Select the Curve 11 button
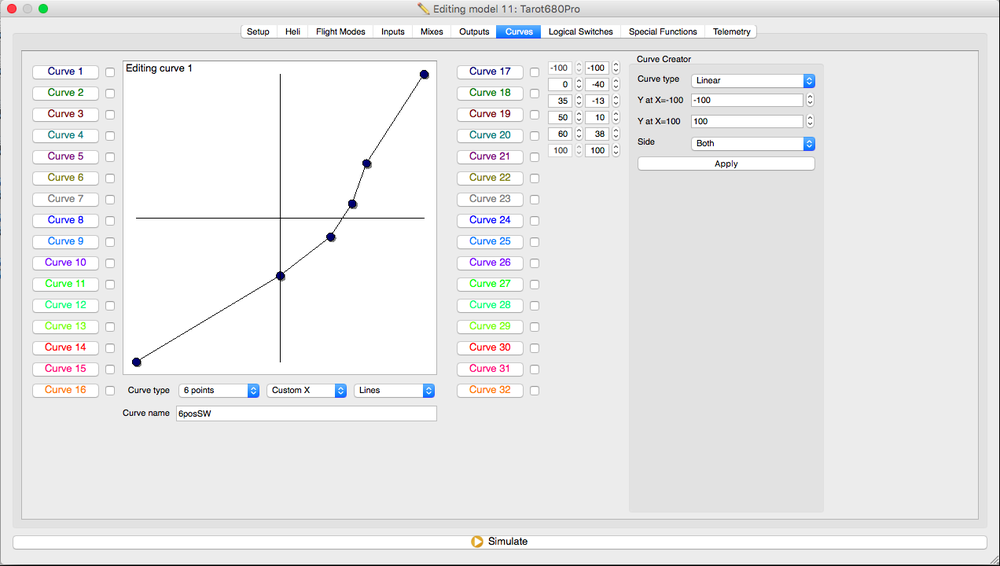Viewport: 1000px width, 566px height. pos(66,284)
